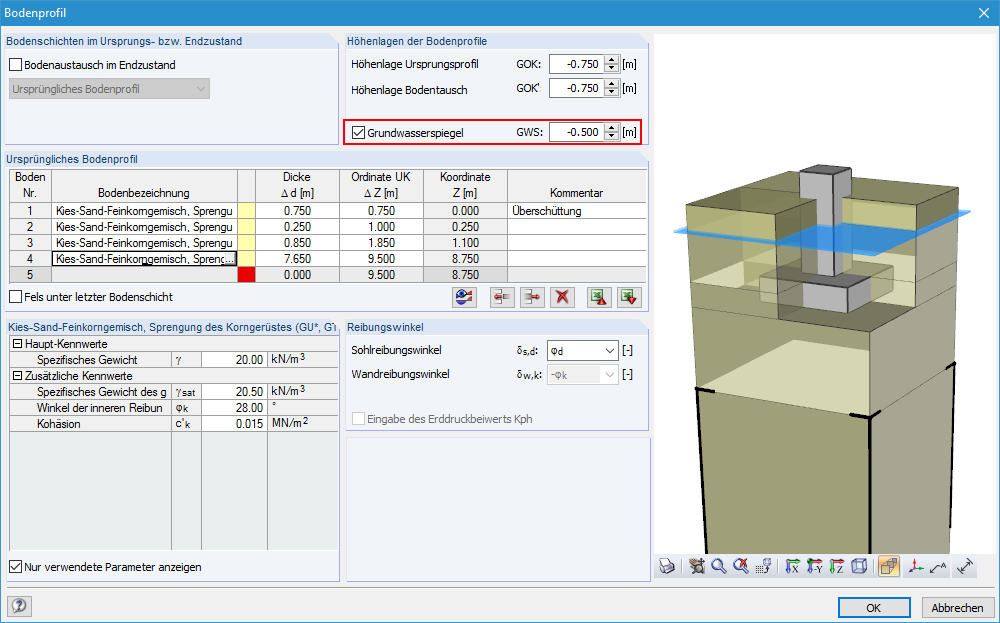Click the dimension label 'A' icon
The width and height of the screenshot is (1000, 623).
coord(938,566)
